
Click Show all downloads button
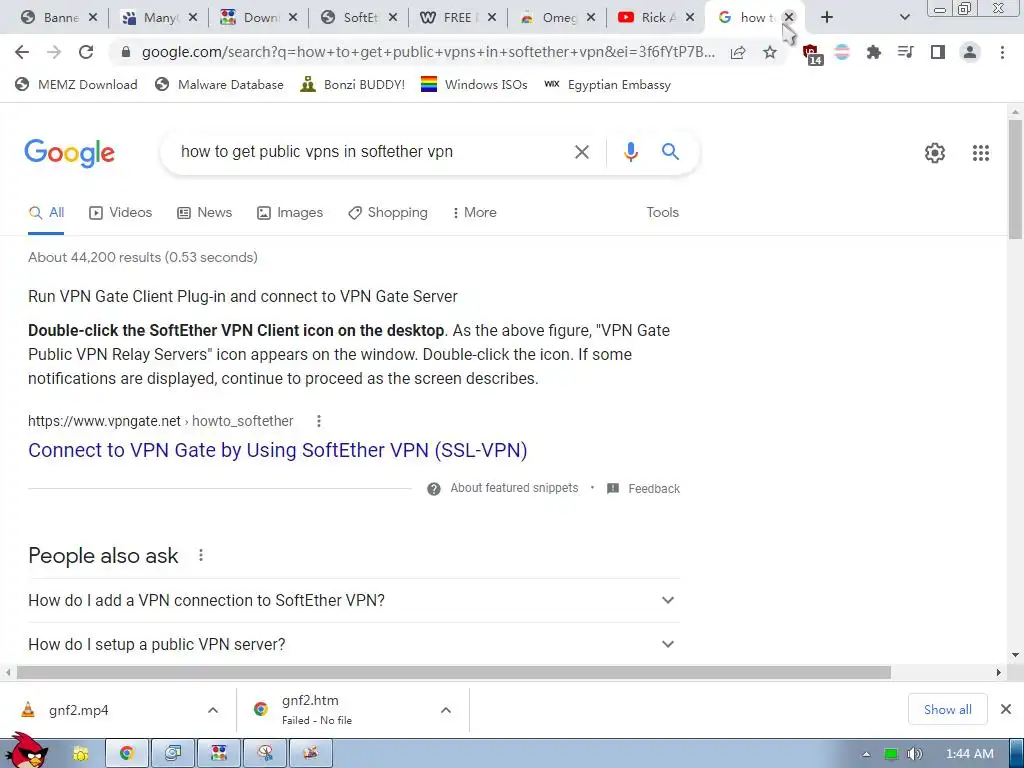pos(947,710)
